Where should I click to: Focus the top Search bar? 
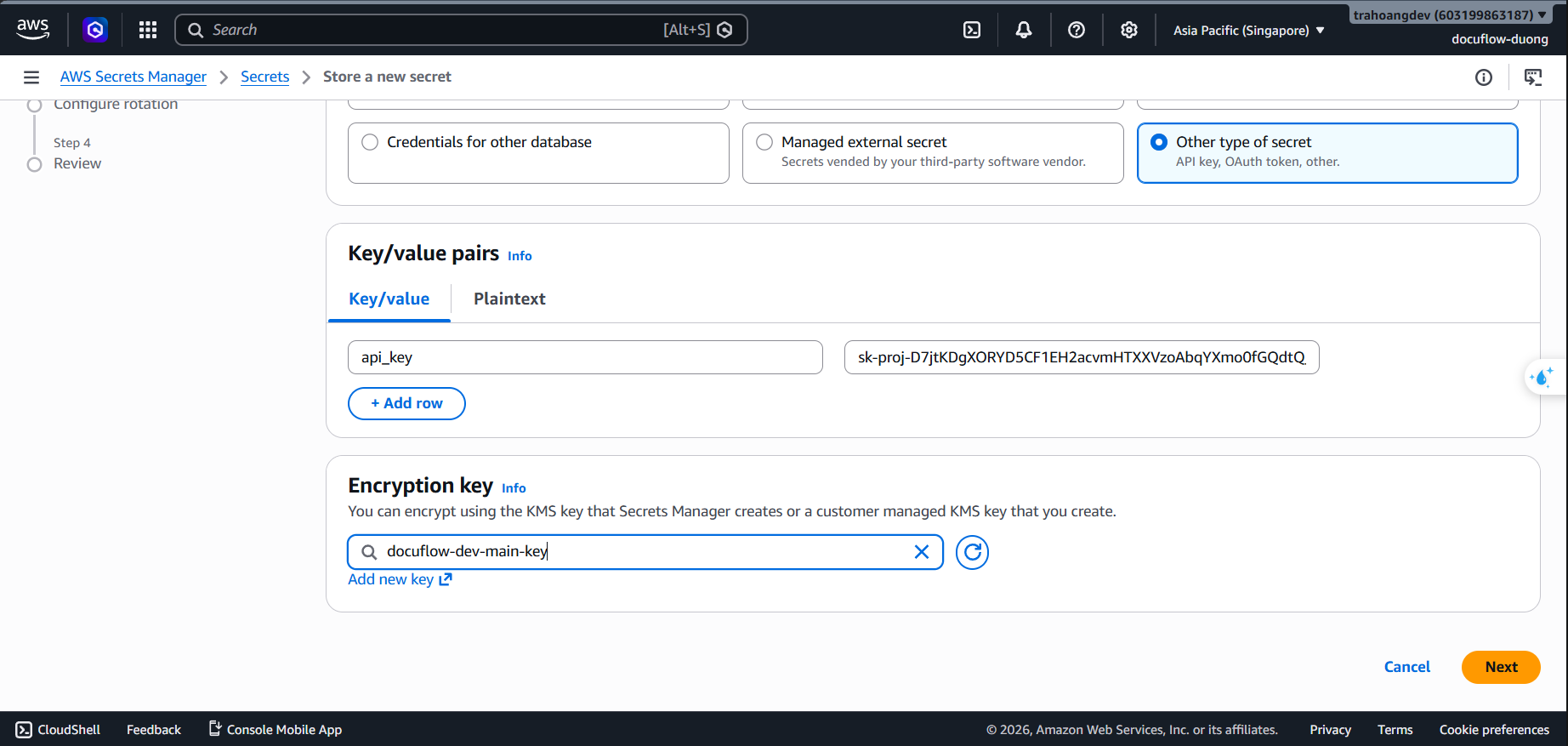(461, 30)
